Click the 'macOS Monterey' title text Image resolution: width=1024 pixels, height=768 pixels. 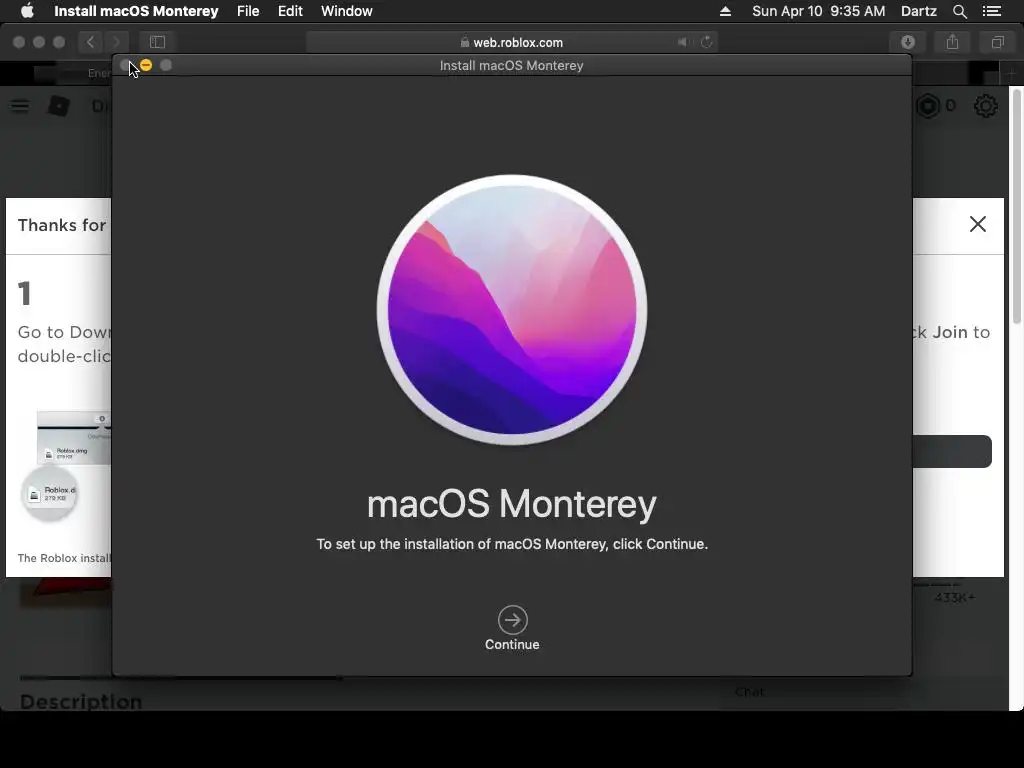[x=512, y=504]
